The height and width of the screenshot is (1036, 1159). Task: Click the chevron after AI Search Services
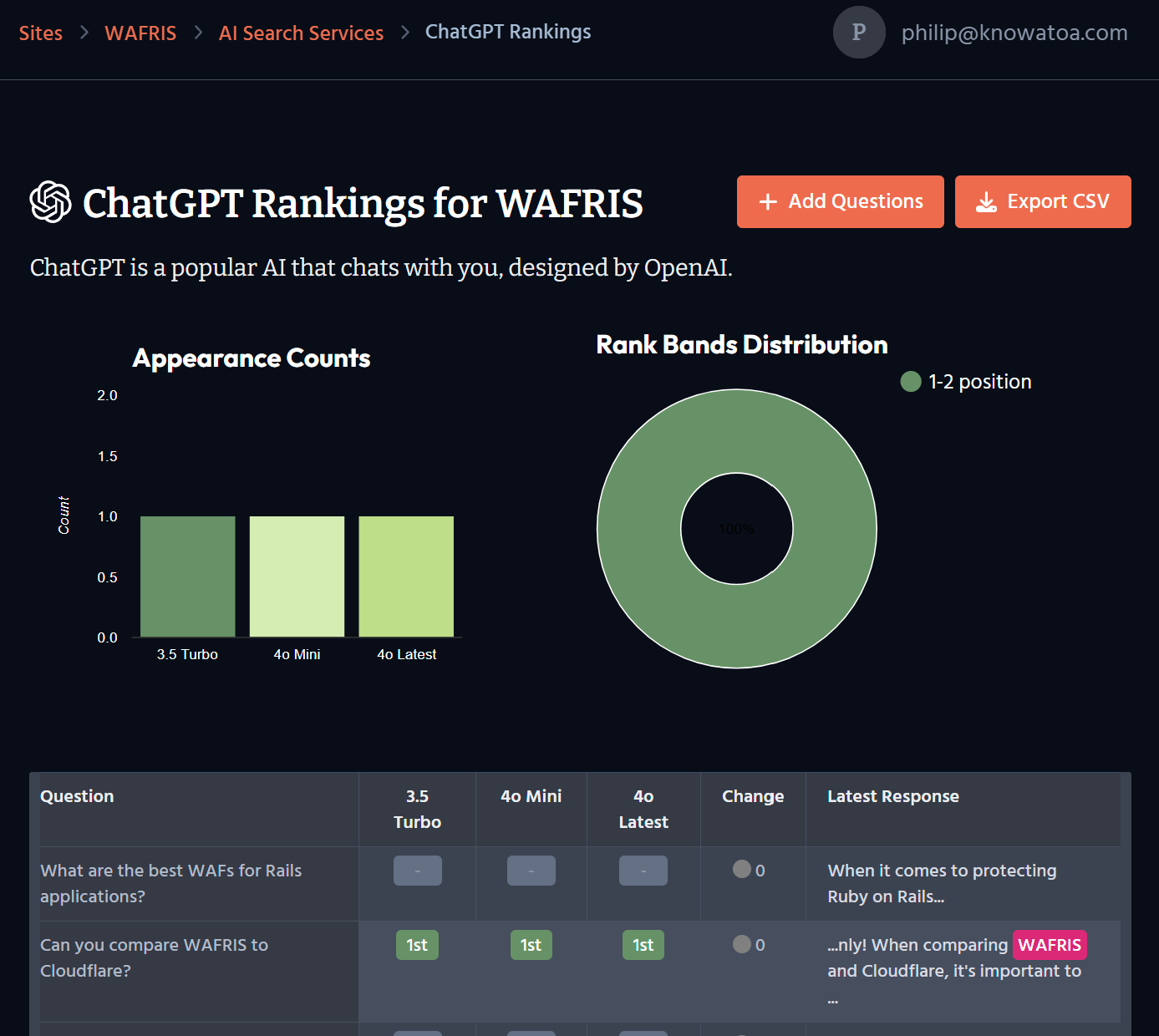[x=405, y=33]
